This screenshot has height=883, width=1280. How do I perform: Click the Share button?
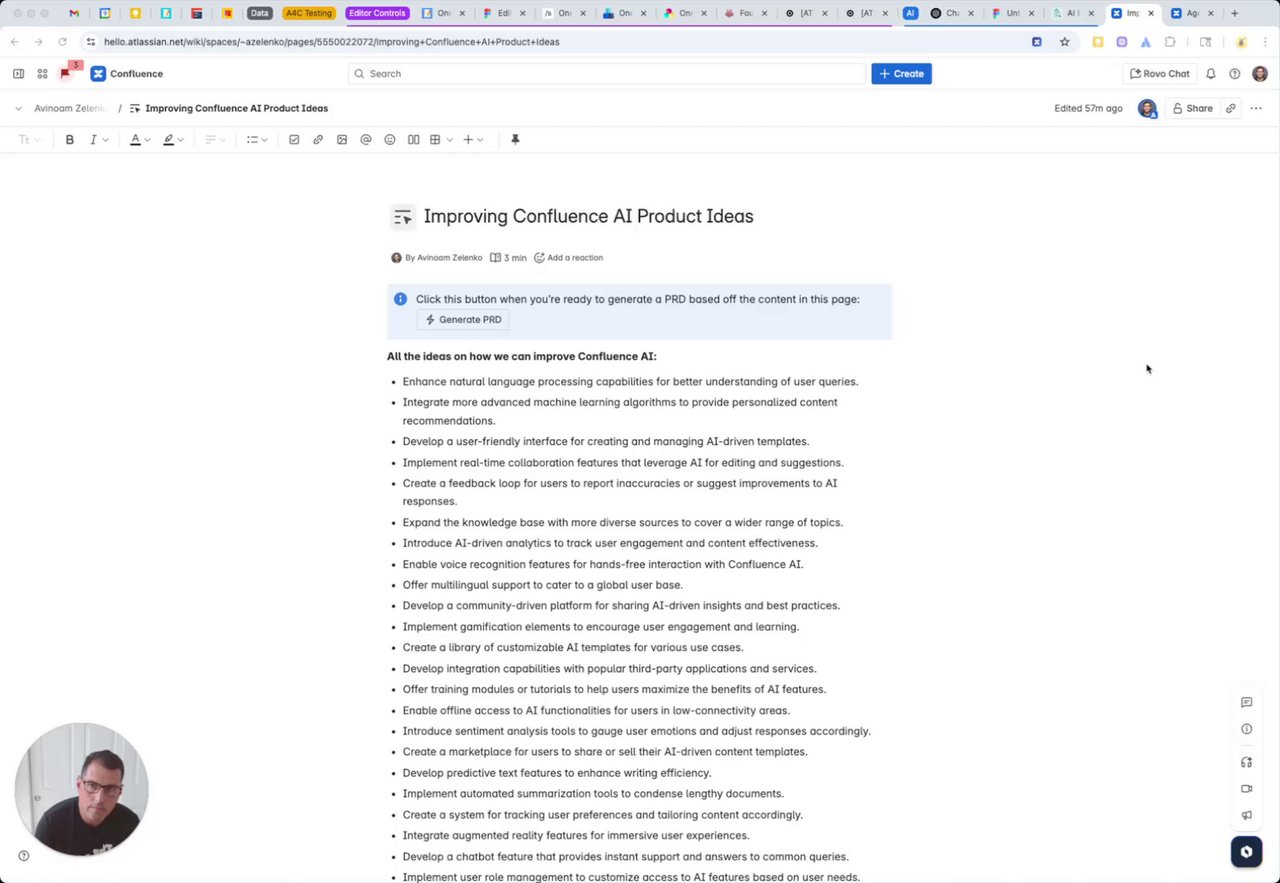click(1192, 108)
